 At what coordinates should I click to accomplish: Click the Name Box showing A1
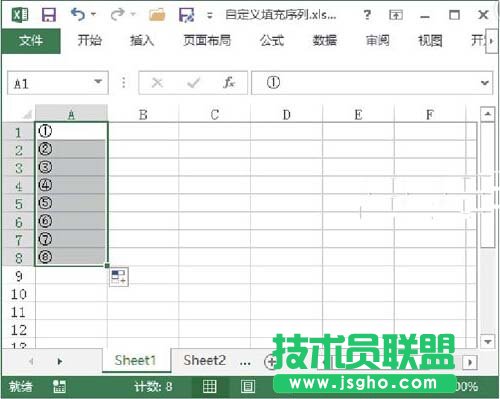click(x=50, y=83)
